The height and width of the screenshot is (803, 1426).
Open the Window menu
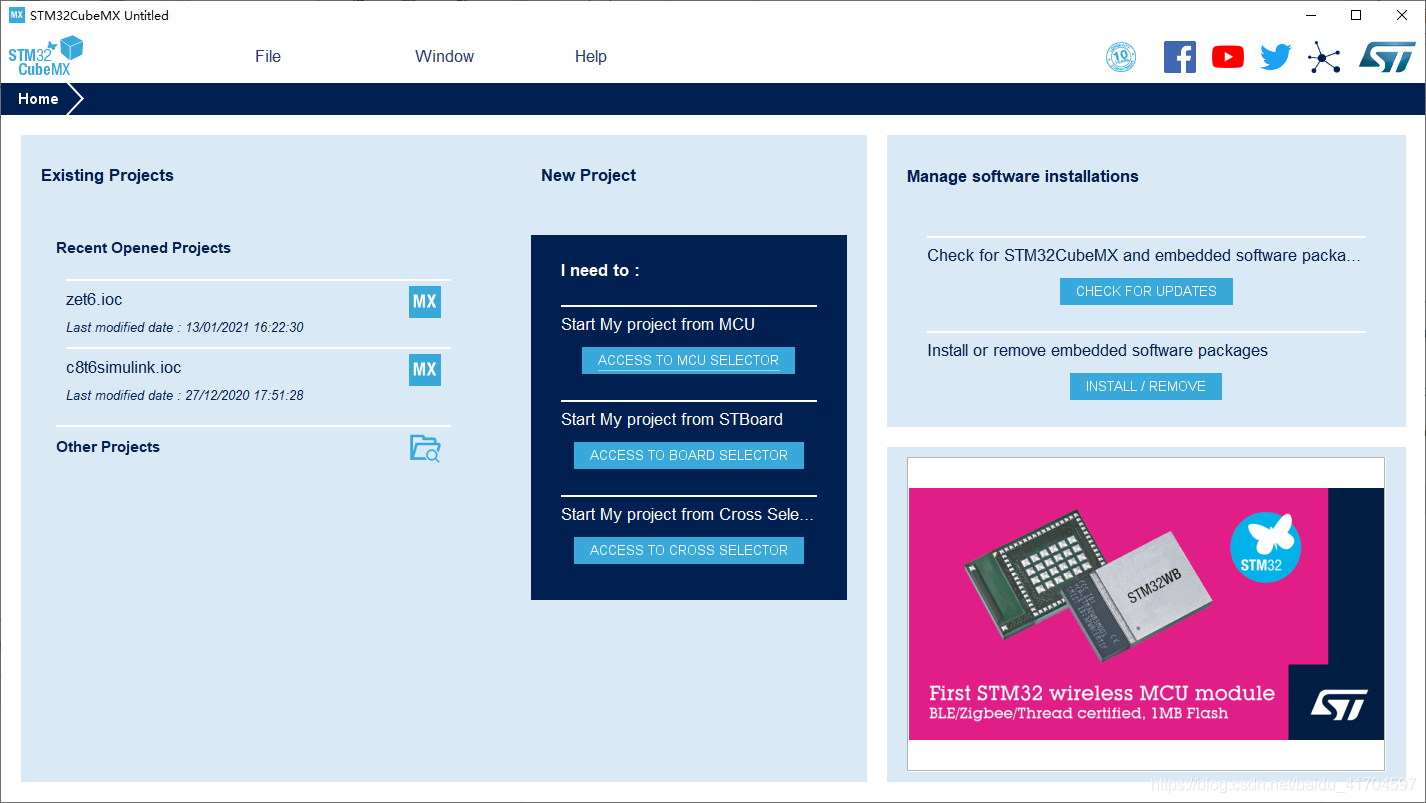444,57
